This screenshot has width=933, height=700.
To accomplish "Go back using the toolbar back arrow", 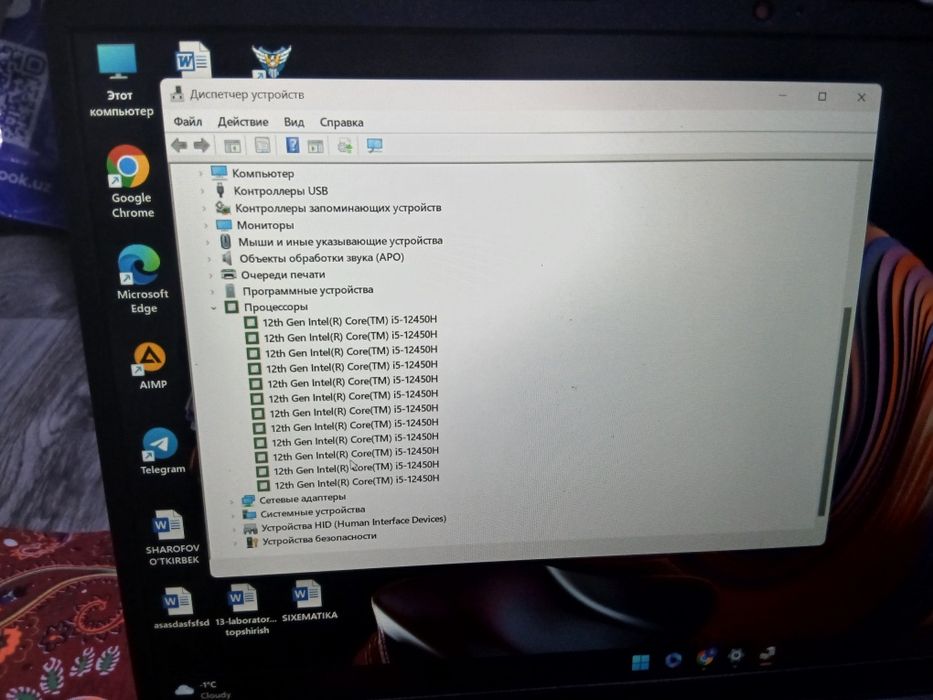I will click(179, 145).
